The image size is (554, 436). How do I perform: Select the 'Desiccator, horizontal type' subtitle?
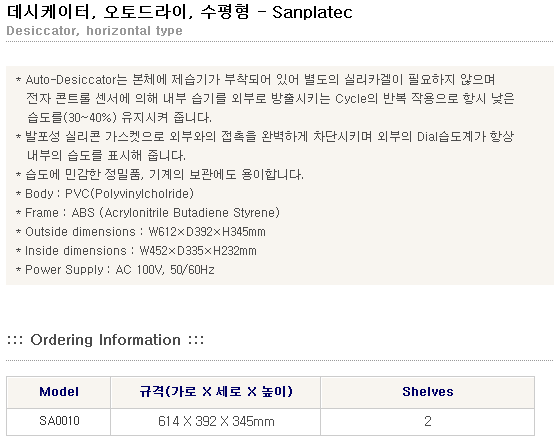click(94, 31)
